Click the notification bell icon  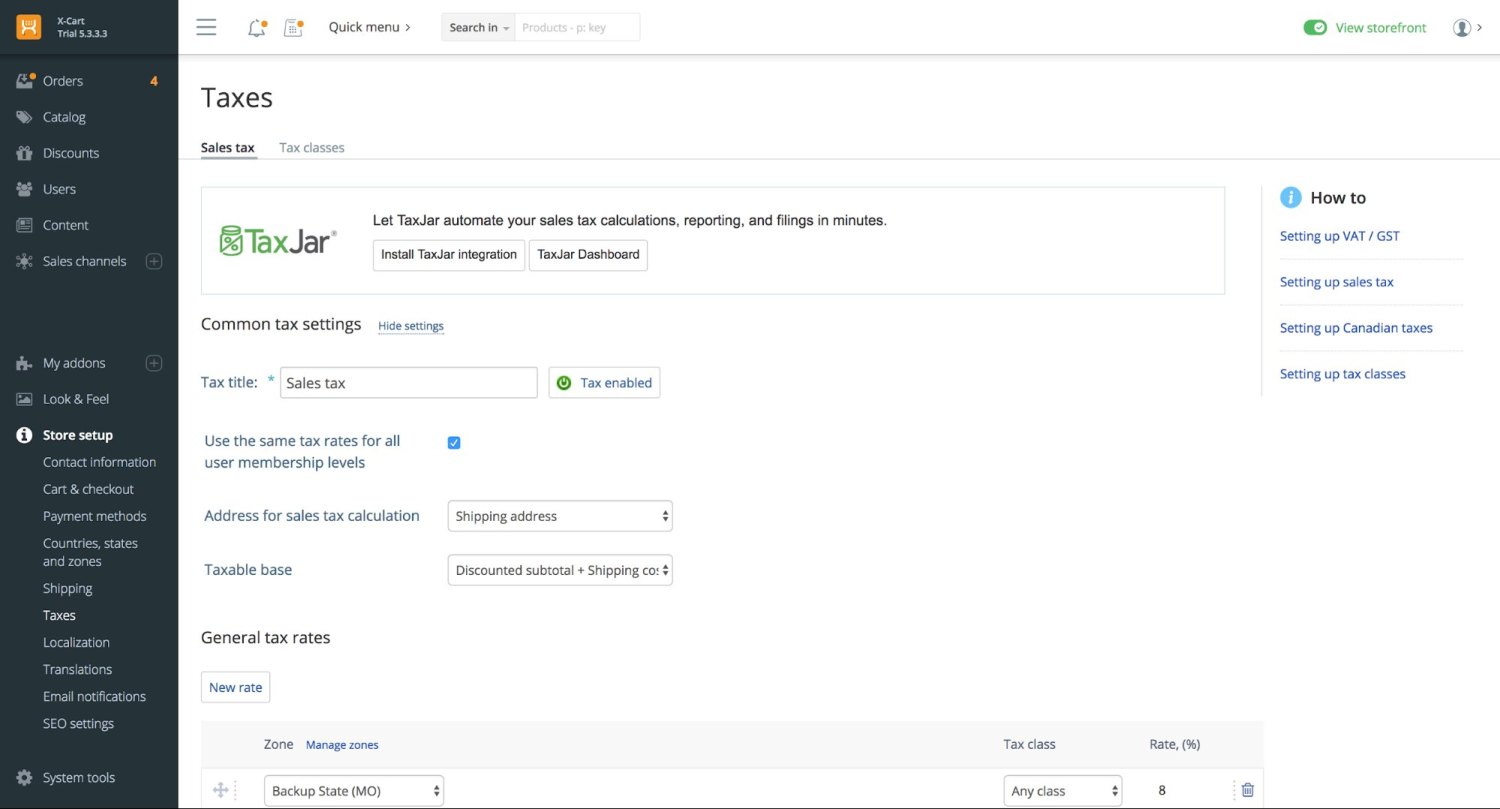tap(256, 27)
